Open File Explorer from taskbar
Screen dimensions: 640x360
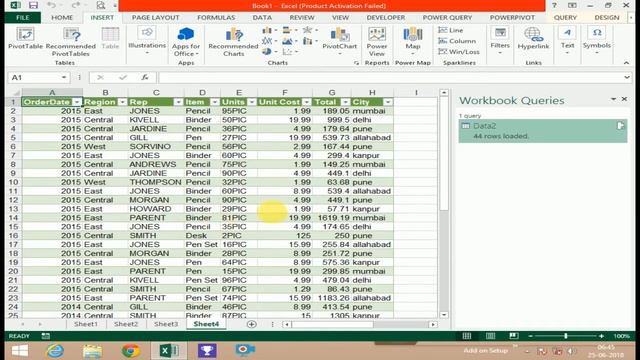(93, 351)
